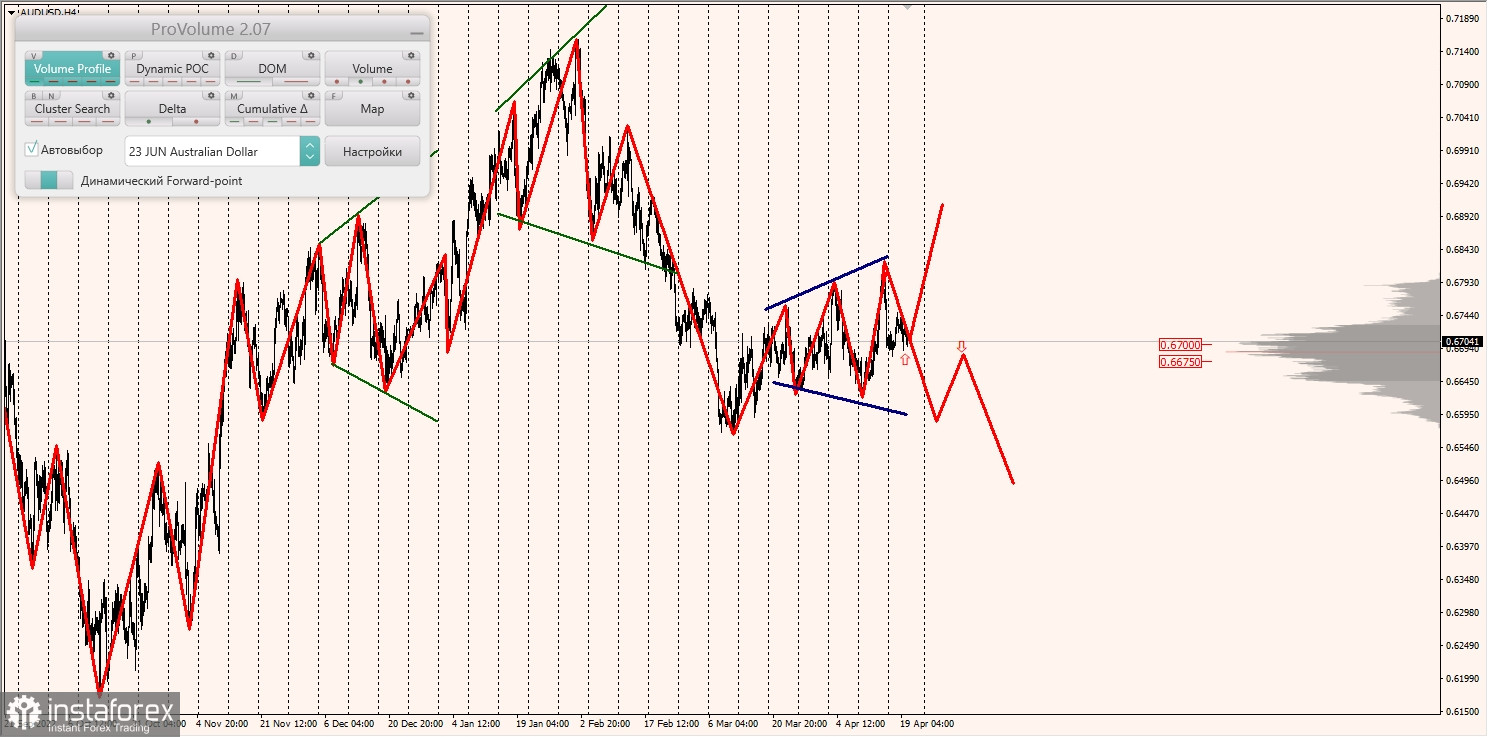Collapse the ProVolume 2.07 panel
The height and width of the screenshot is (737, 1488).
coord(417,33)
